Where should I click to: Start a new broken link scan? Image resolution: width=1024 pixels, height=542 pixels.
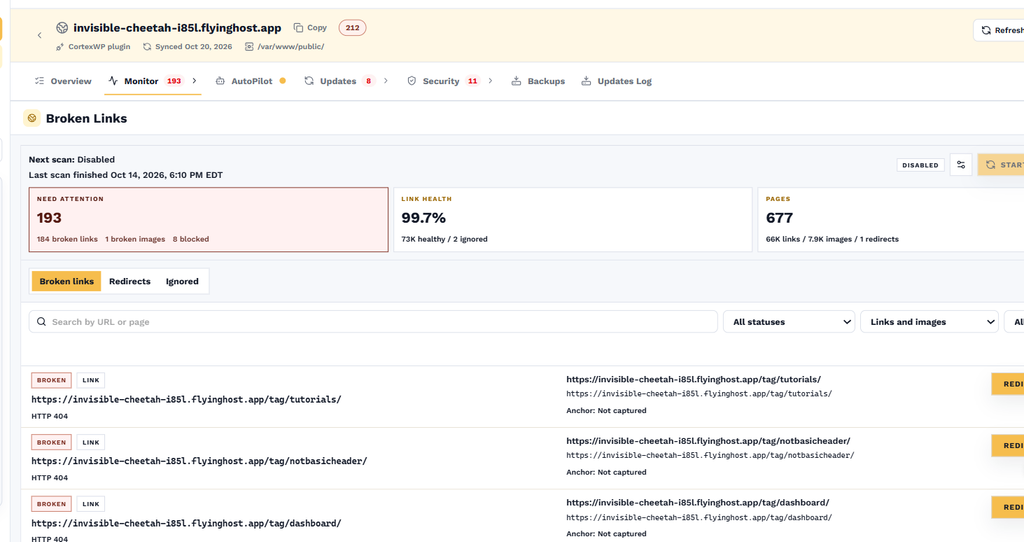[x=1001, y=165]
